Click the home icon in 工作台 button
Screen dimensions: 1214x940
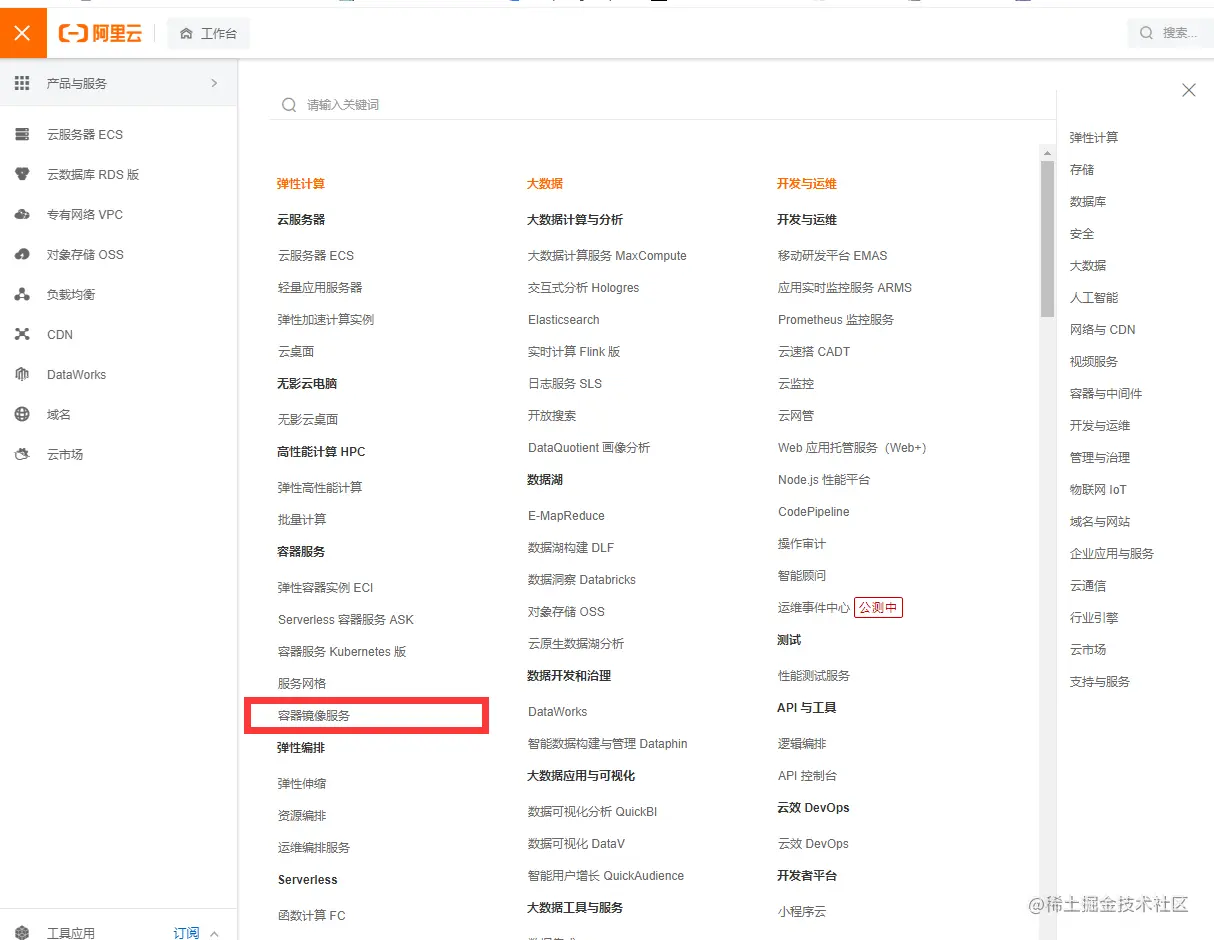pos(186,33)
